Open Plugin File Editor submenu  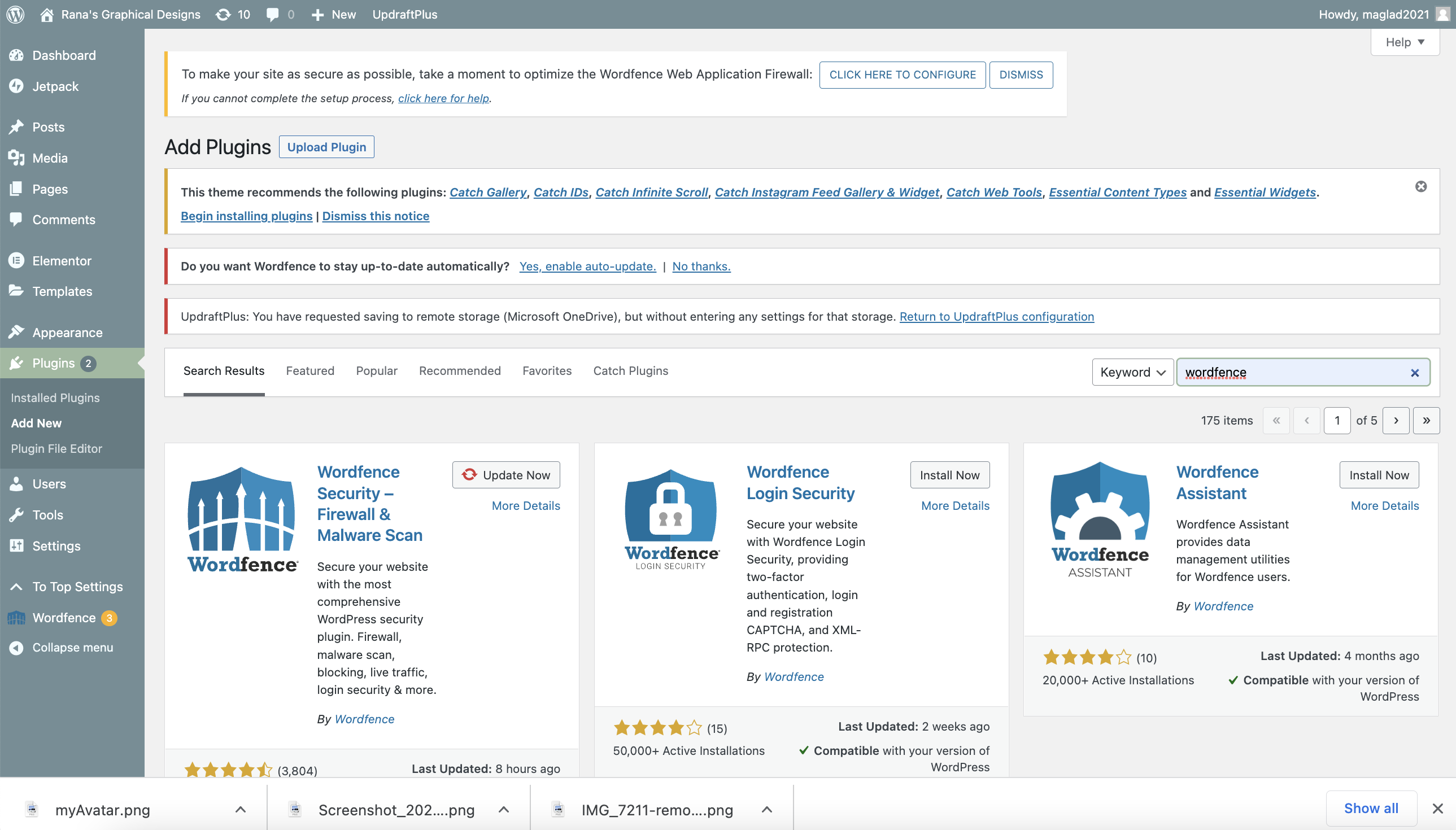tap(56, 449)
